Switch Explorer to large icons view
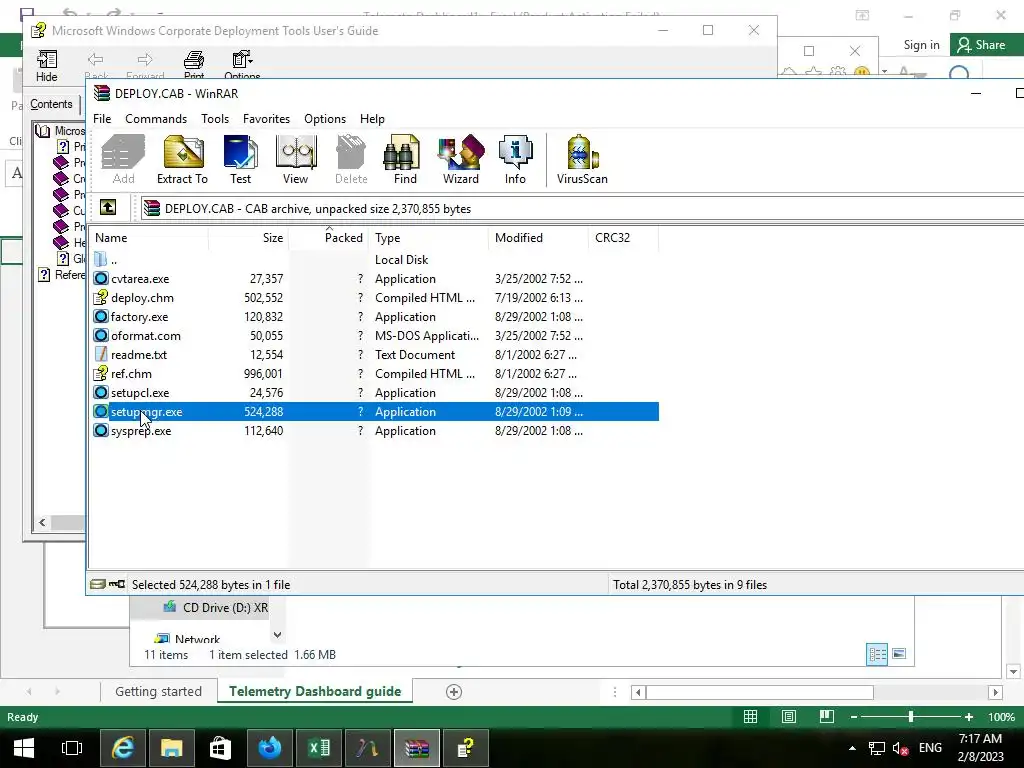 (899, 654)
